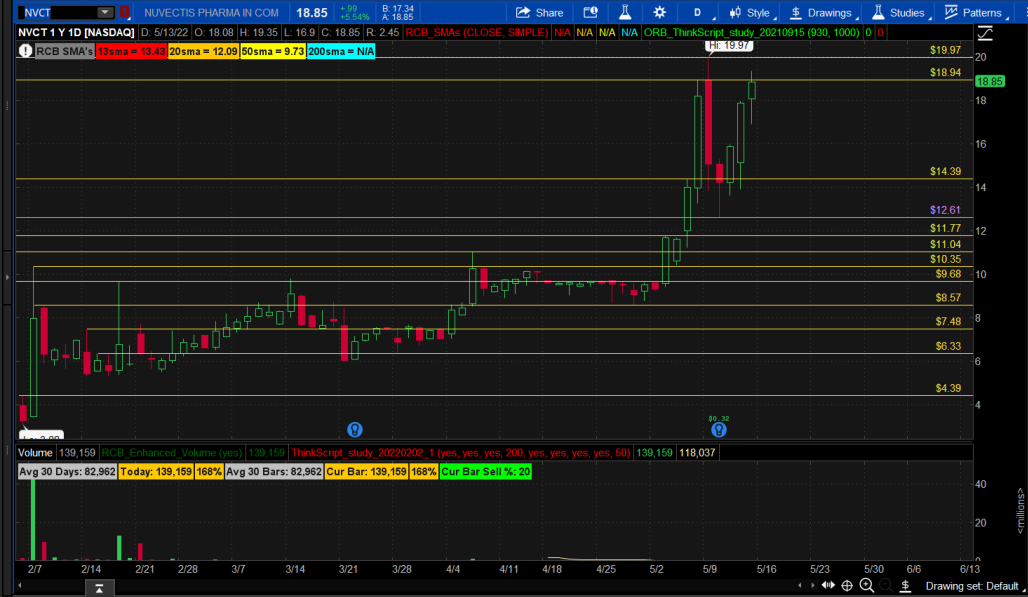Screen dimensions: 1028x597
Task: Click the $11.77 price level label
Action: click(x=945, y=229)
